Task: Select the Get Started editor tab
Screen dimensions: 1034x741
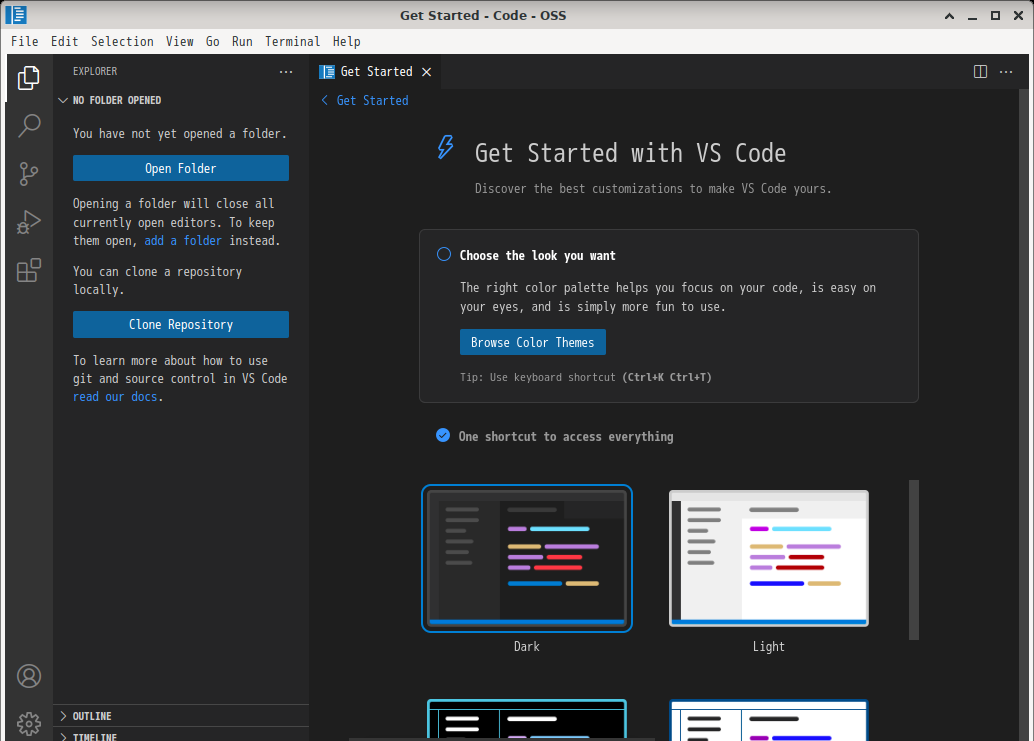Action: 375,72
